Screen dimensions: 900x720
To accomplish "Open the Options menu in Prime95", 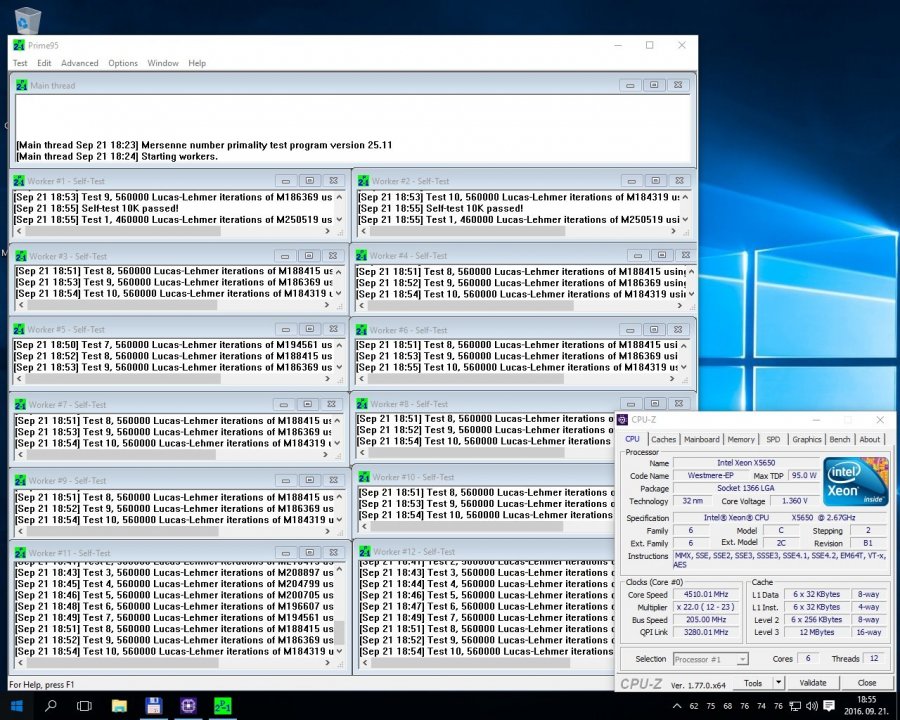I will point(123,63).
